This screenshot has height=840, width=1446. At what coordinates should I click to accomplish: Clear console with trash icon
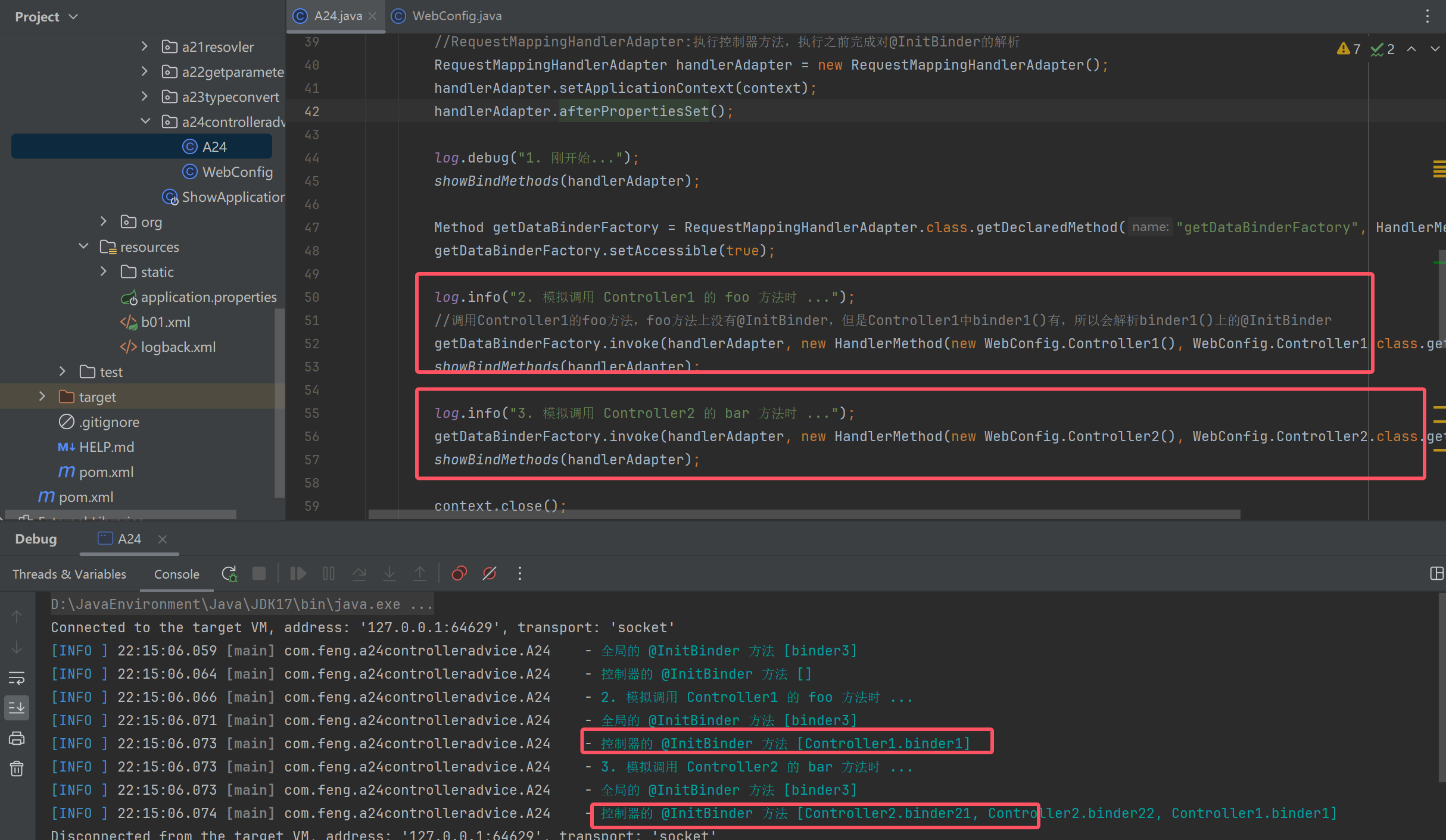[17, 769]
